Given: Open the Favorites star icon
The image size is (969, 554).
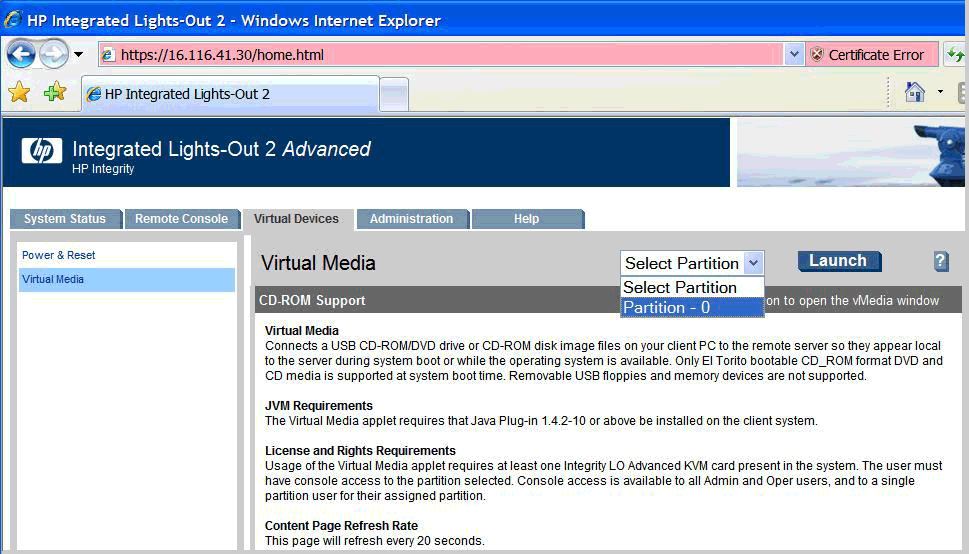Looking at the screenshot, I should 19,93.
